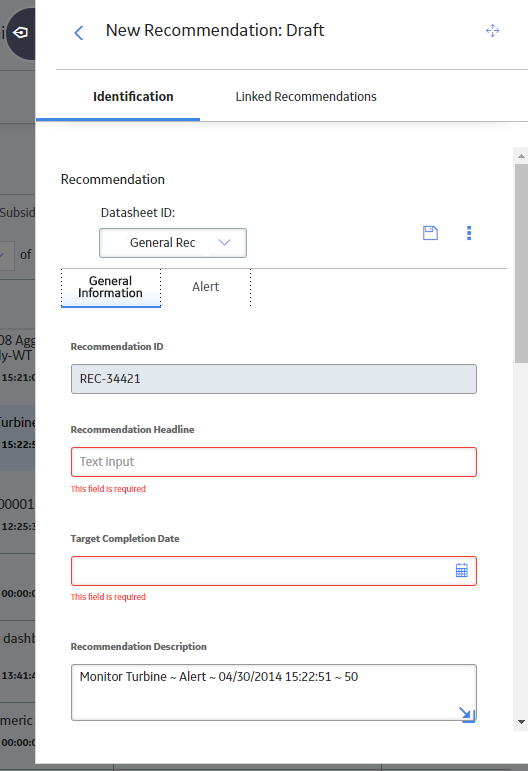
Task: Select the Recommendation ID field REC-34421
Action: 274,379
